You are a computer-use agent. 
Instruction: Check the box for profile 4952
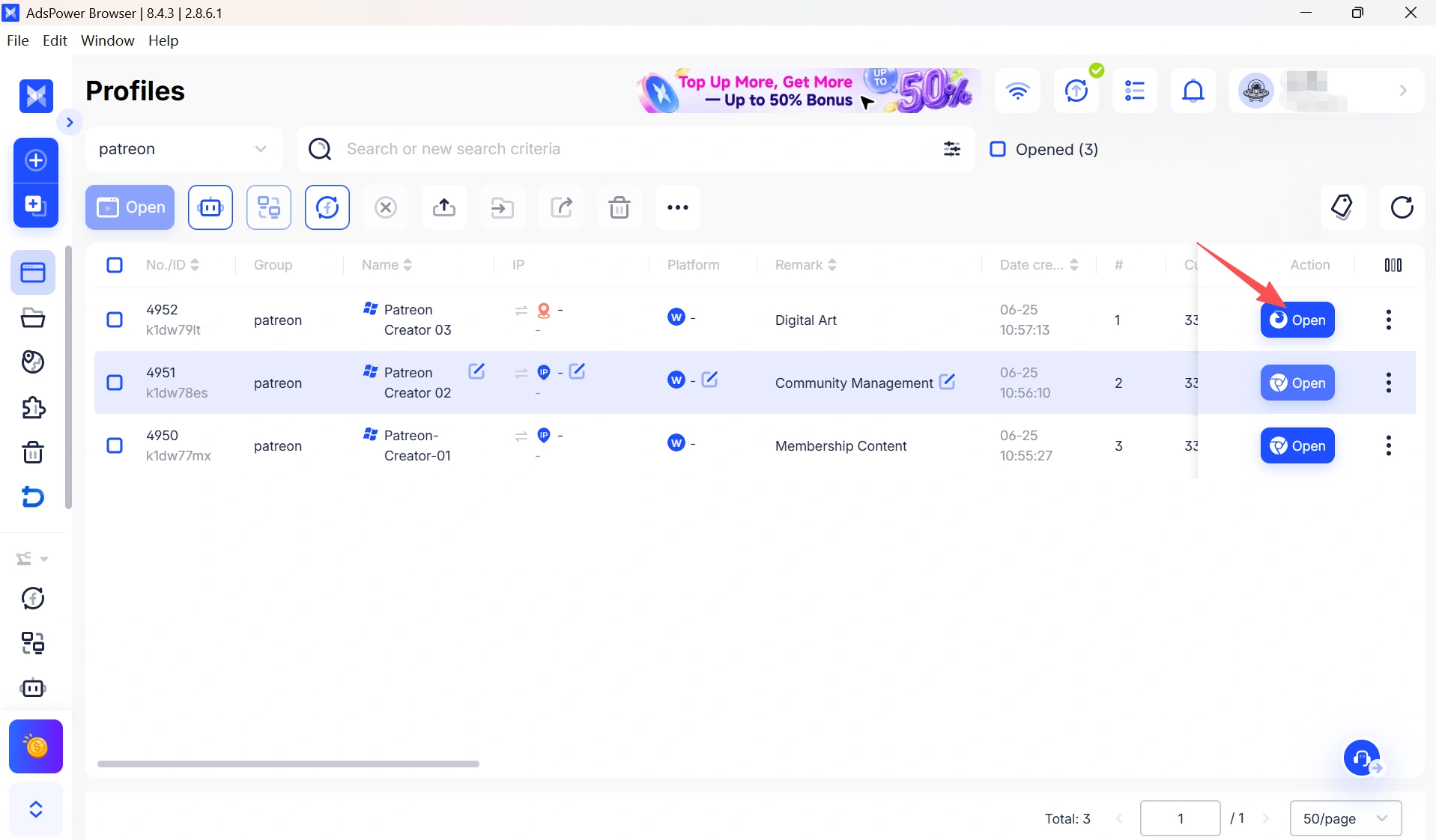pyautogui.click(x=115, y=320)
